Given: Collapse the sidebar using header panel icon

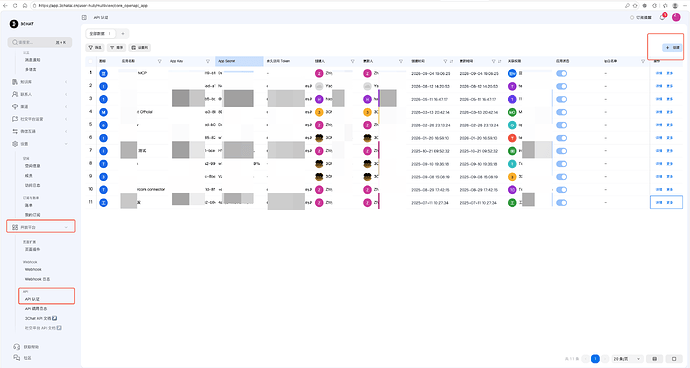Looking at the screenshot, I should 84,18.
